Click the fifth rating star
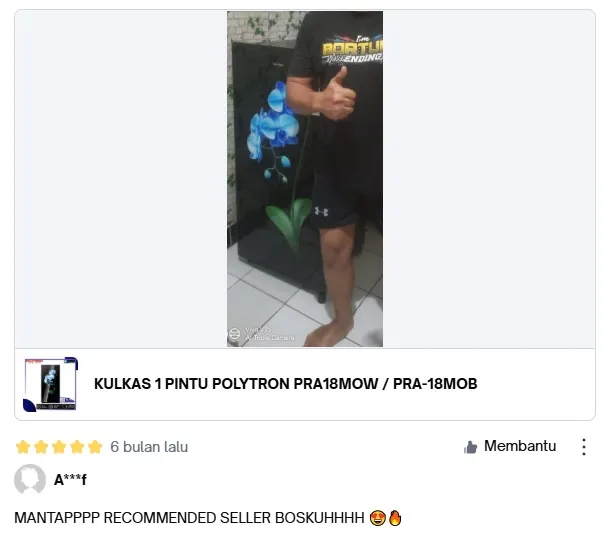Screen dimensions: 607x546 coord(95,446)
